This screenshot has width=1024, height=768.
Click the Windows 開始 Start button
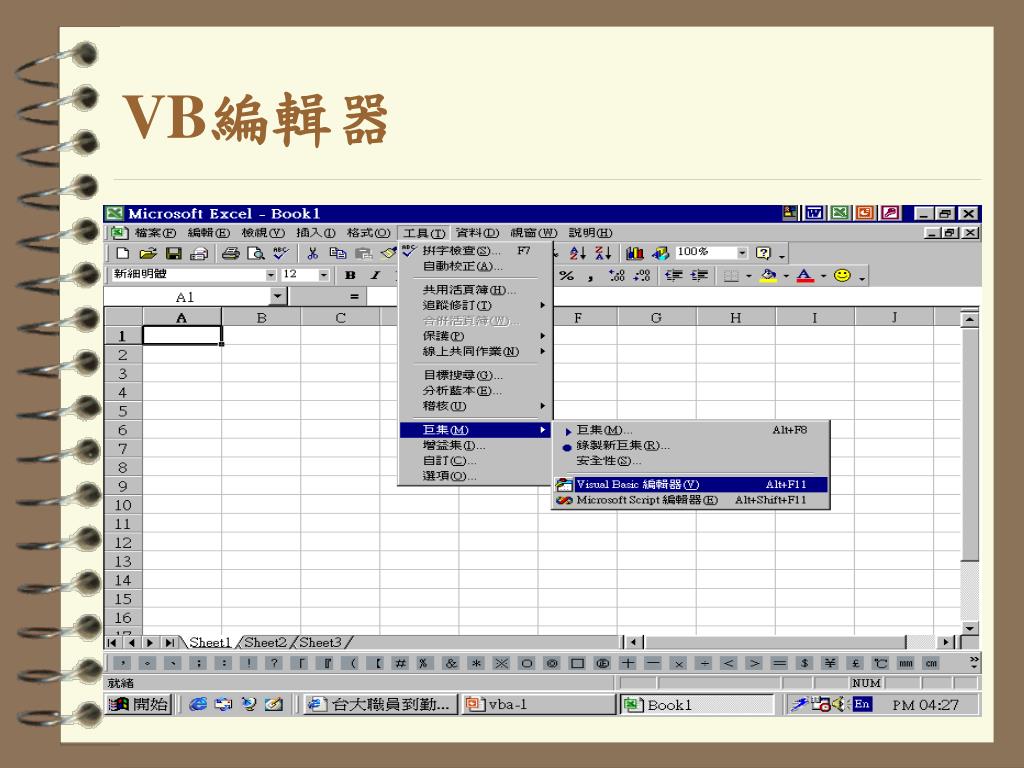[138, 705]
